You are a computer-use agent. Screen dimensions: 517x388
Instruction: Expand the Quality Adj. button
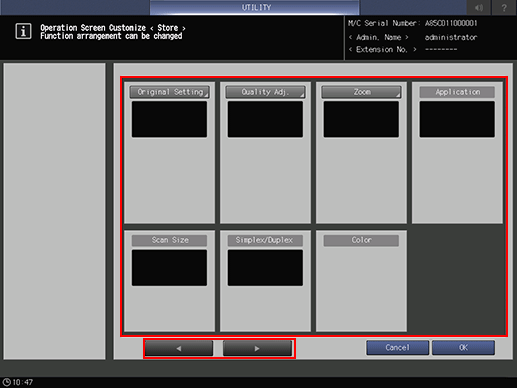pos(265,92)
